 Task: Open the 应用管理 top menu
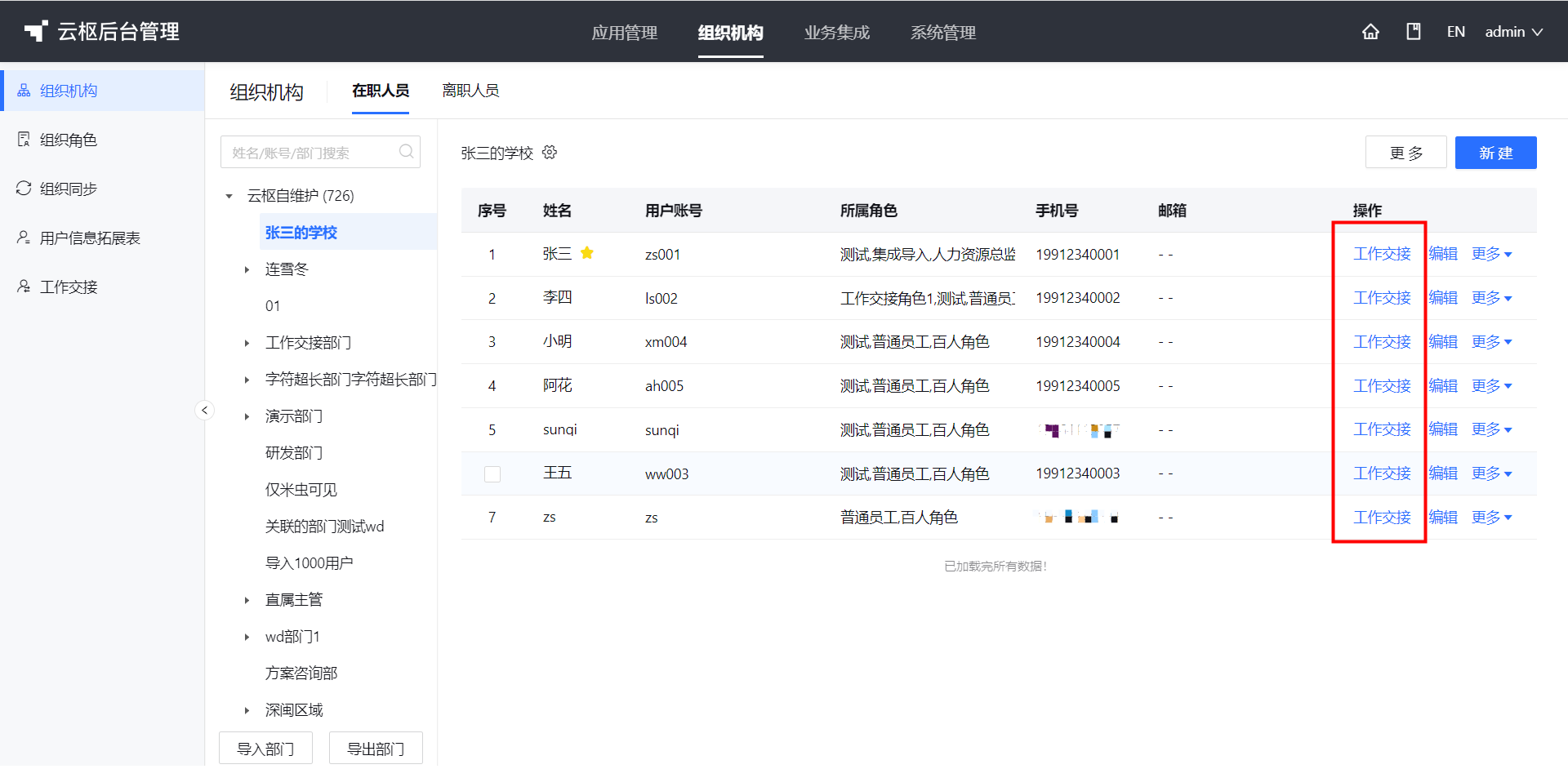pos(625,33)
